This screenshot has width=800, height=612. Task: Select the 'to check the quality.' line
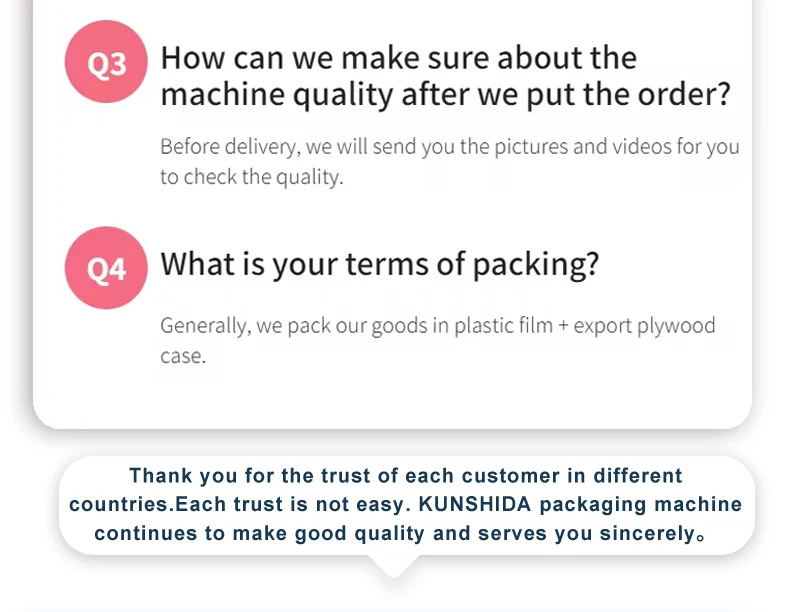(251, 177)
